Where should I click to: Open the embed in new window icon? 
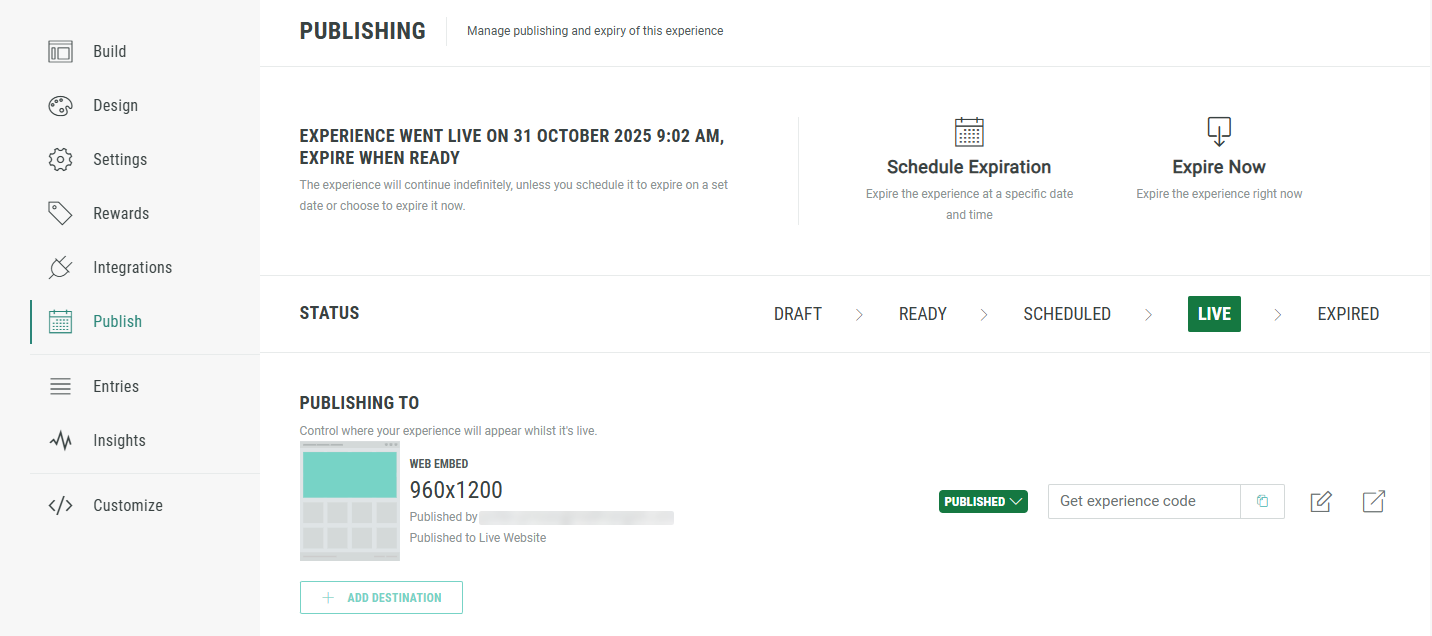pyautogui.click(x=1374, y=502)
